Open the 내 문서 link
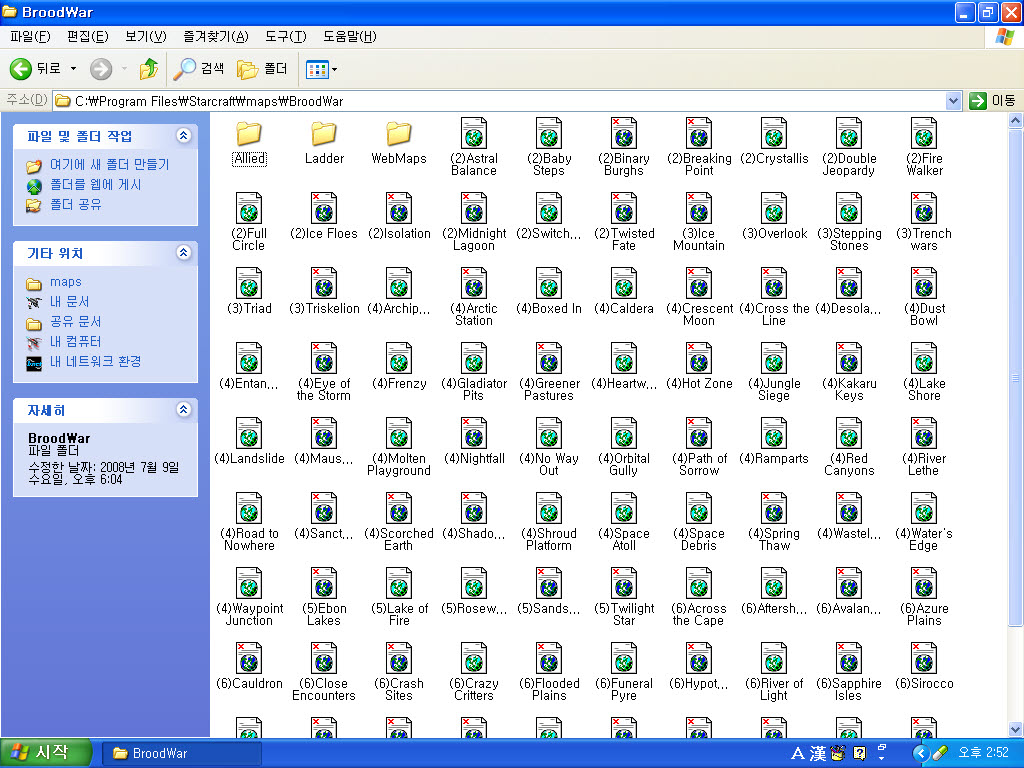 click(x=69, y=302)
